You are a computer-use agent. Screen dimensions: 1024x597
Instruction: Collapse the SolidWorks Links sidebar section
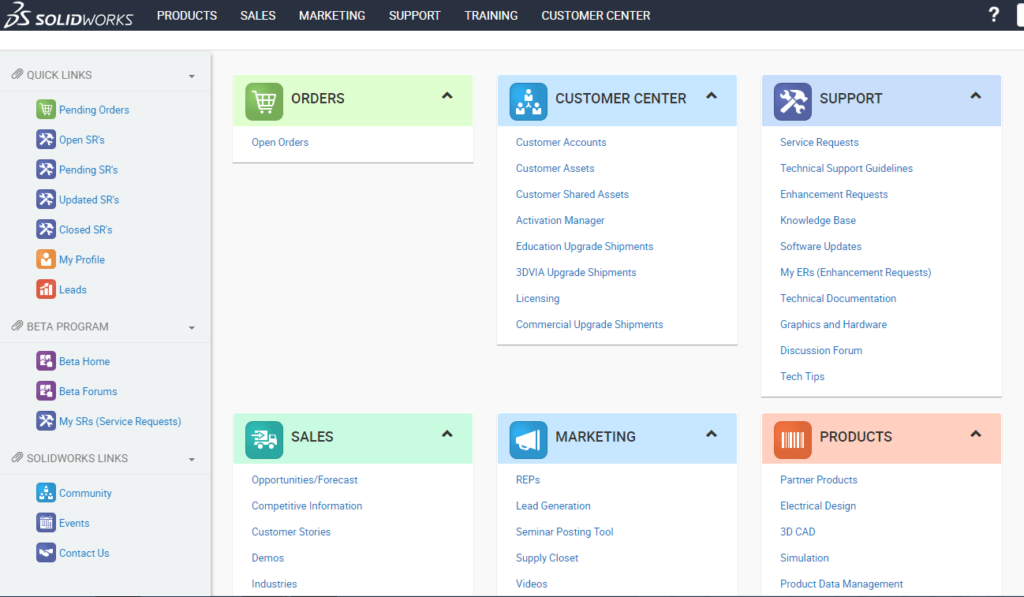(191, 460)
